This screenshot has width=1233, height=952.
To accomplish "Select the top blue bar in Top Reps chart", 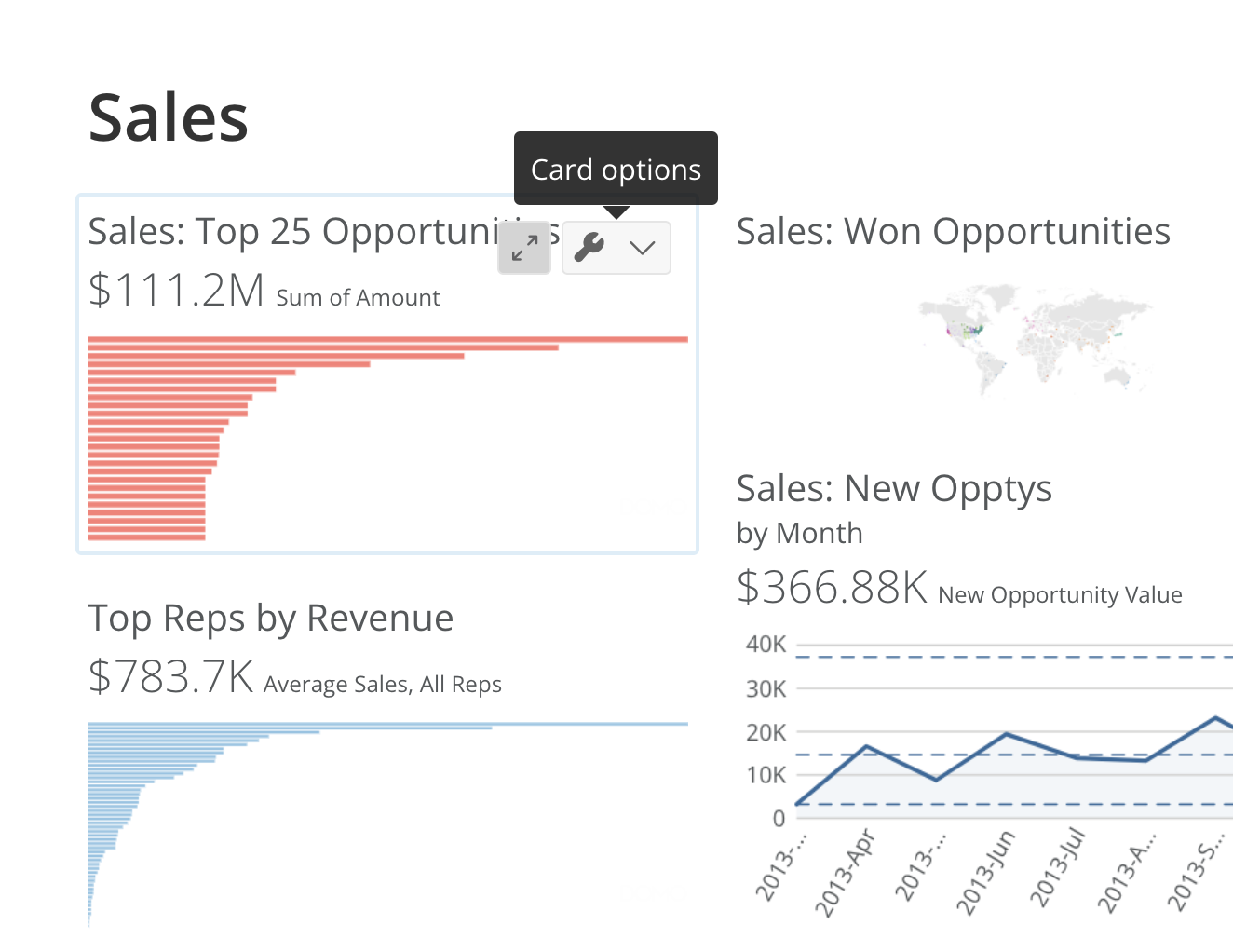I will tap(387, 724).
